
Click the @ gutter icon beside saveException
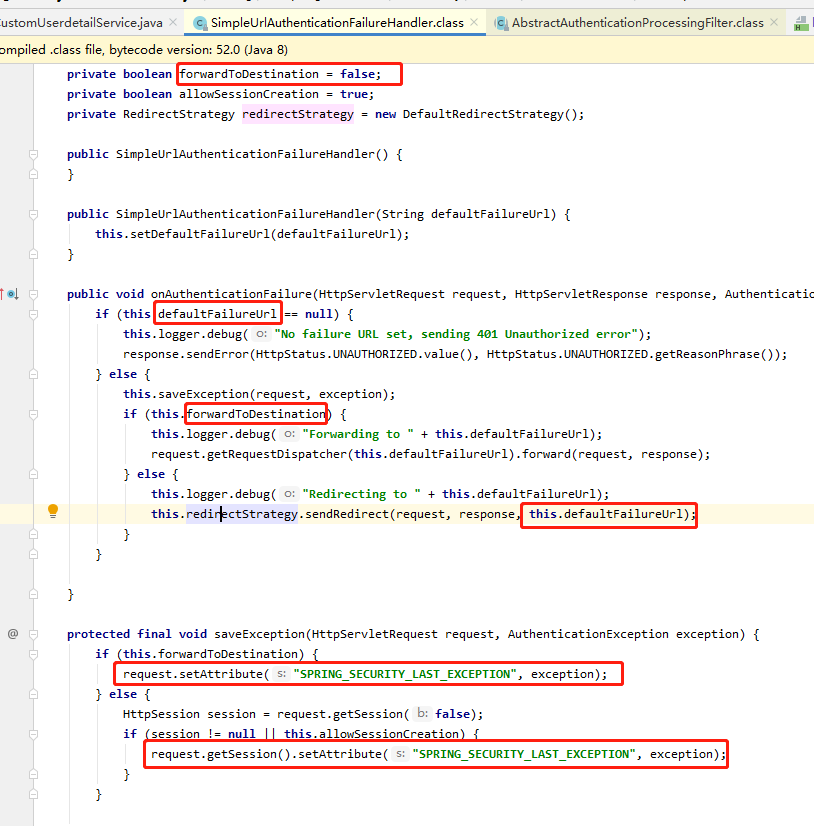pyautogui.click(x=13, y=634)
